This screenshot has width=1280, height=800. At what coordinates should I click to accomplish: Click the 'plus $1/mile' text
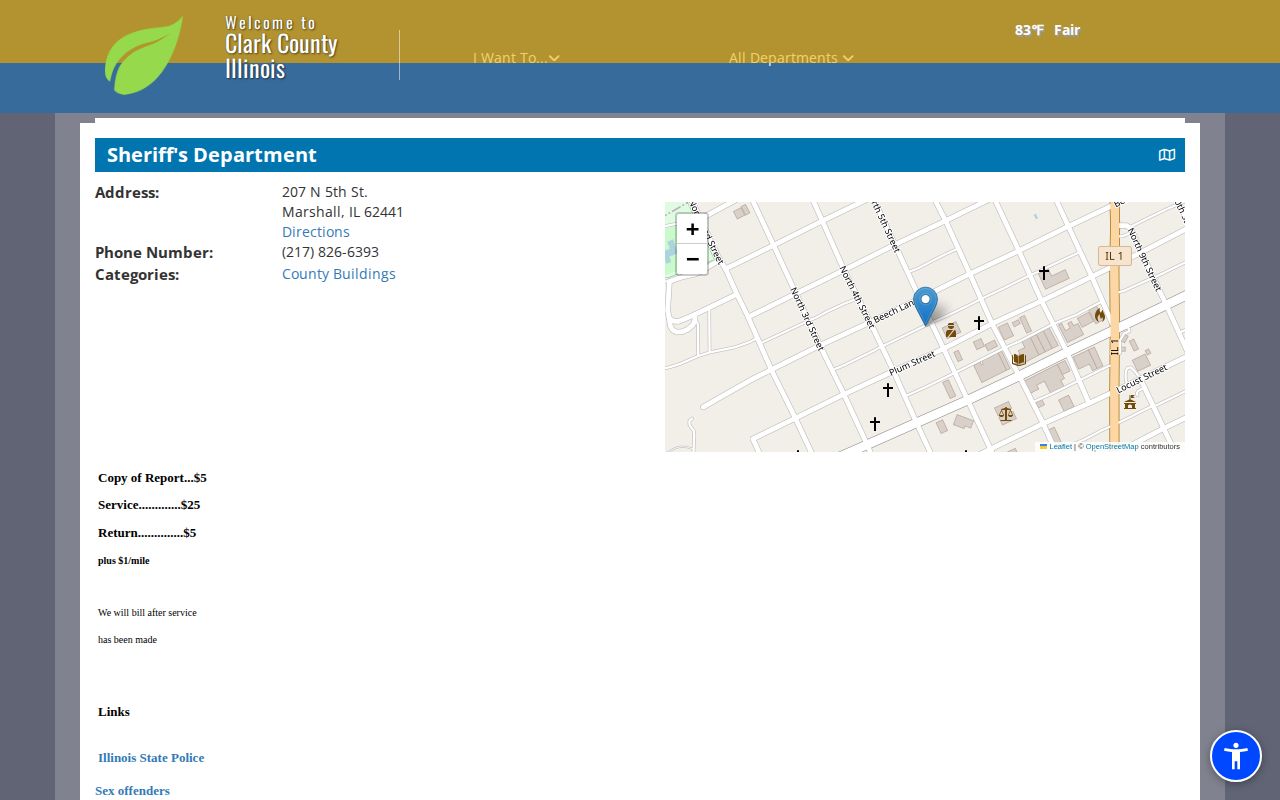124,561
